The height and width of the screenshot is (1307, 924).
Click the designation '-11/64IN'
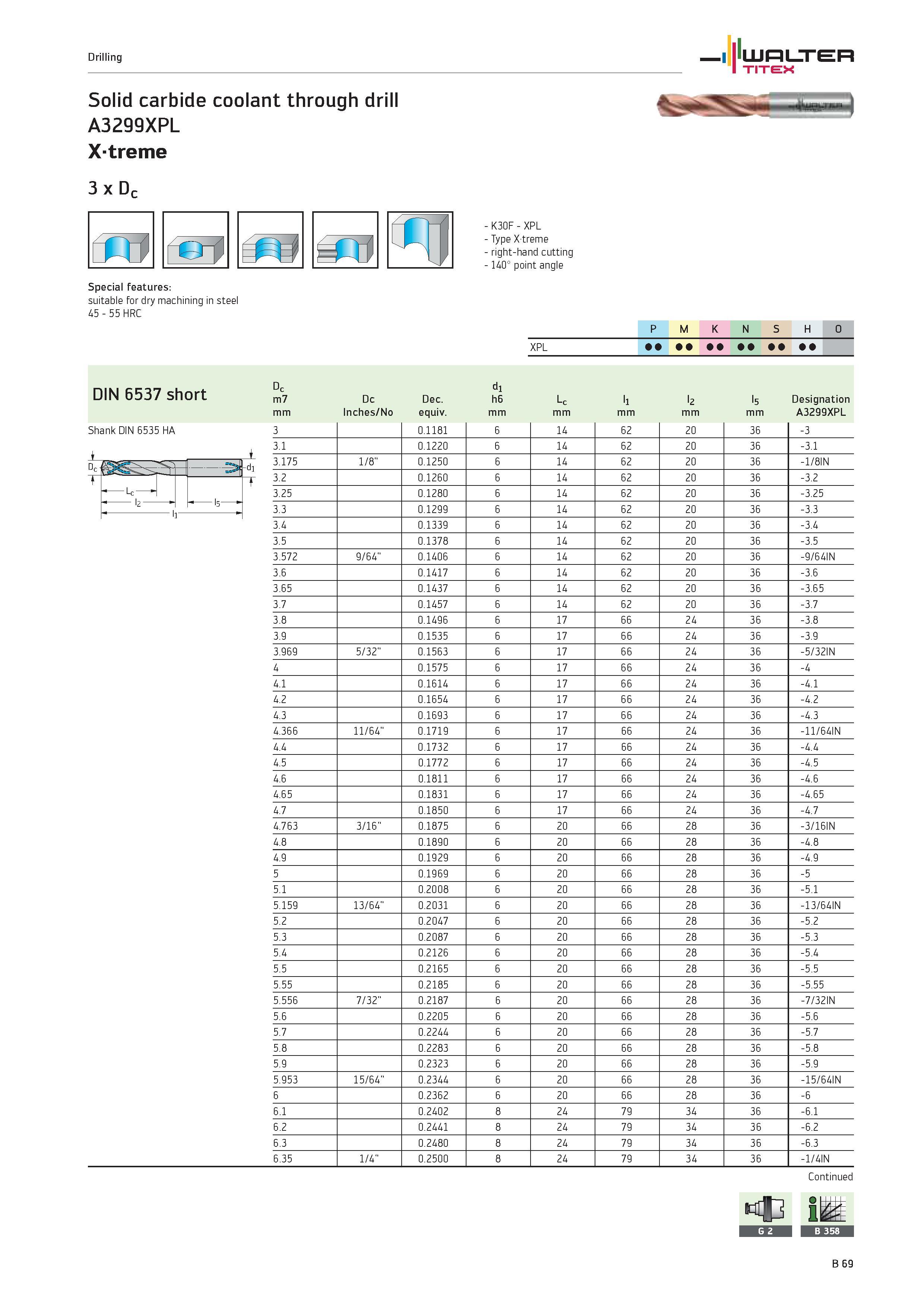pyautogui.click(x=820, y=731)
